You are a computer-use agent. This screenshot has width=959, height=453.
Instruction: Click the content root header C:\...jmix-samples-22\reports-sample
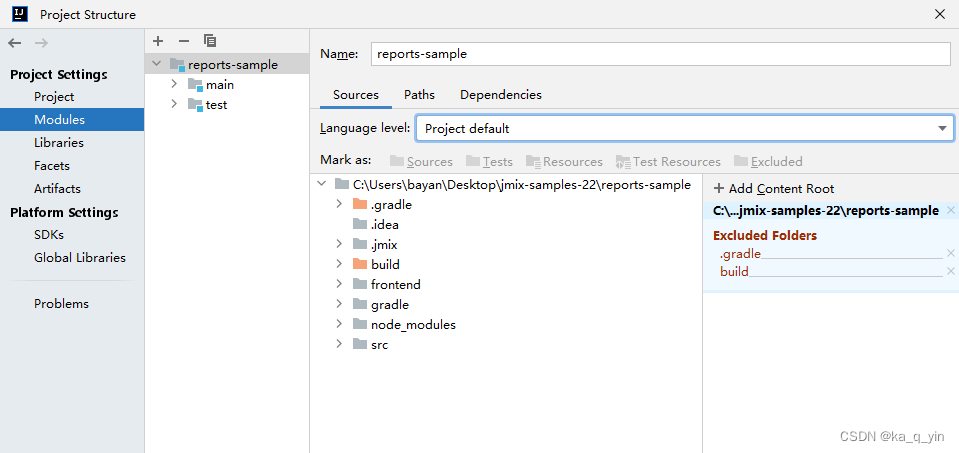pyautogui.click(x=826, y=210)
